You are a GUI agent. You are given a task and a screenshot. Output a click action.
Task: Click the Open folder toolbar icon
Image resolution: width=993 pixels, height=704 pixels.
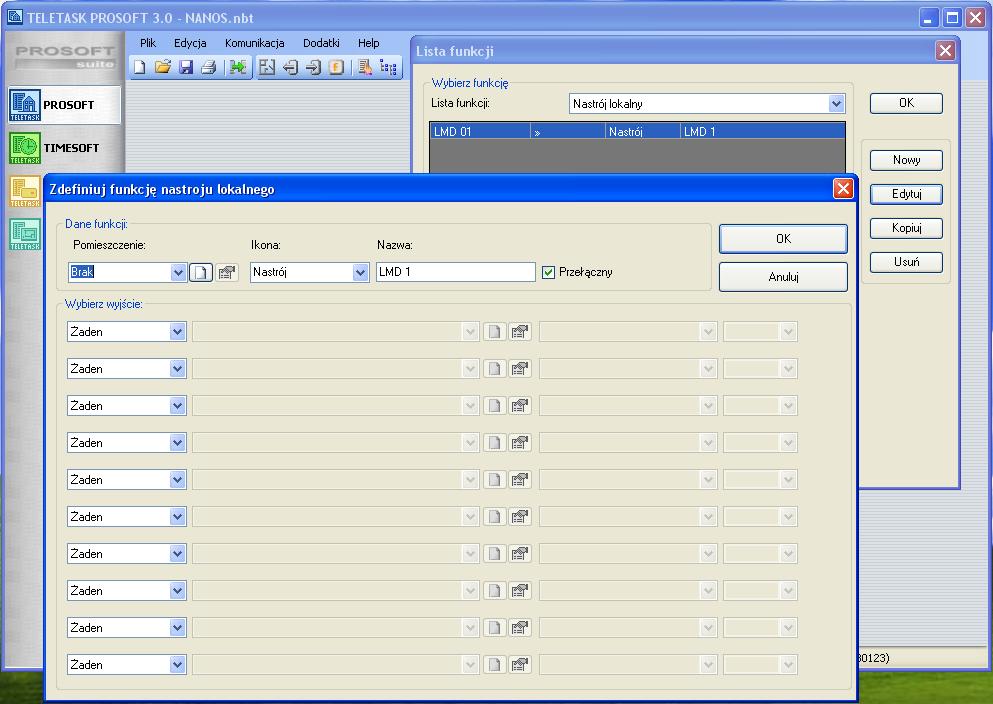[163, 67]
